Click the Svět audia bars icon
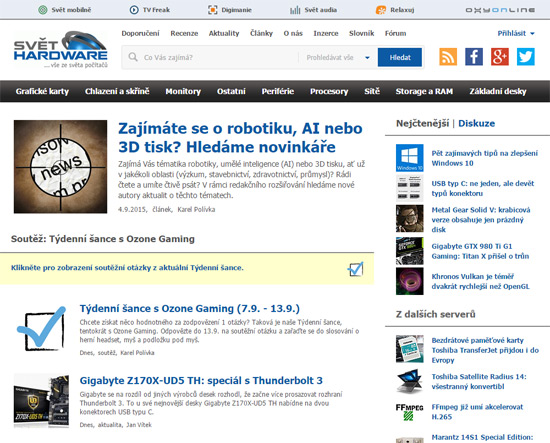550x443 pixels. coord(295,10)
